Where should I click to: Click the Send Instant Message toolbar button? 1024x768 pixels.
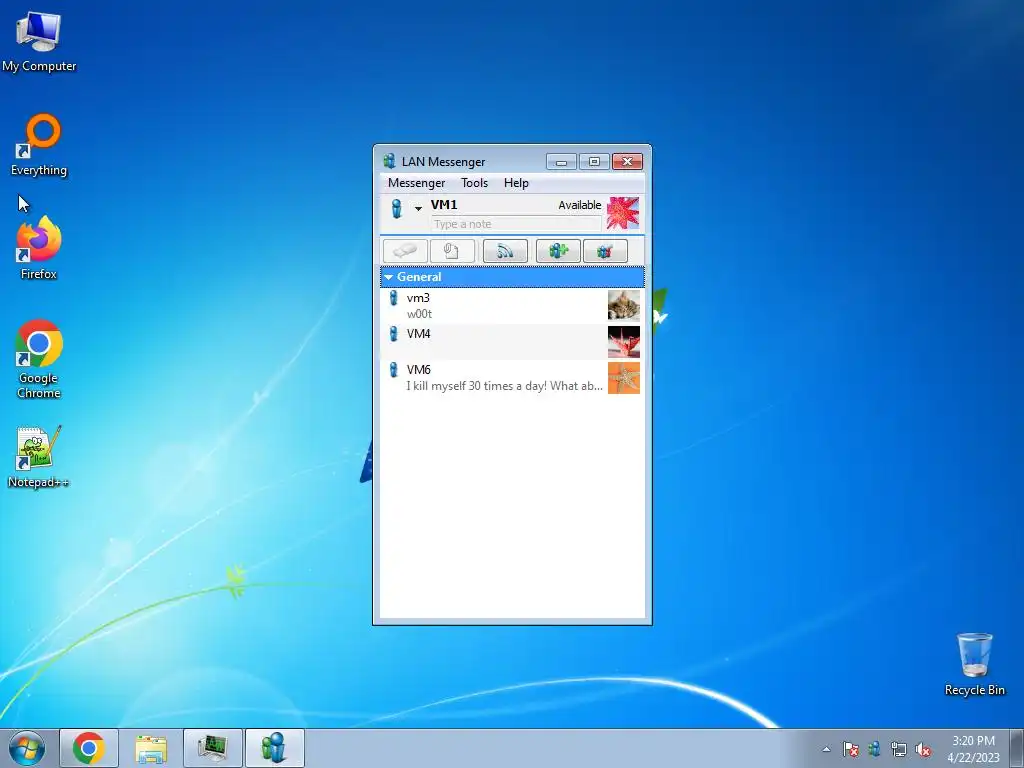point(406,251)
